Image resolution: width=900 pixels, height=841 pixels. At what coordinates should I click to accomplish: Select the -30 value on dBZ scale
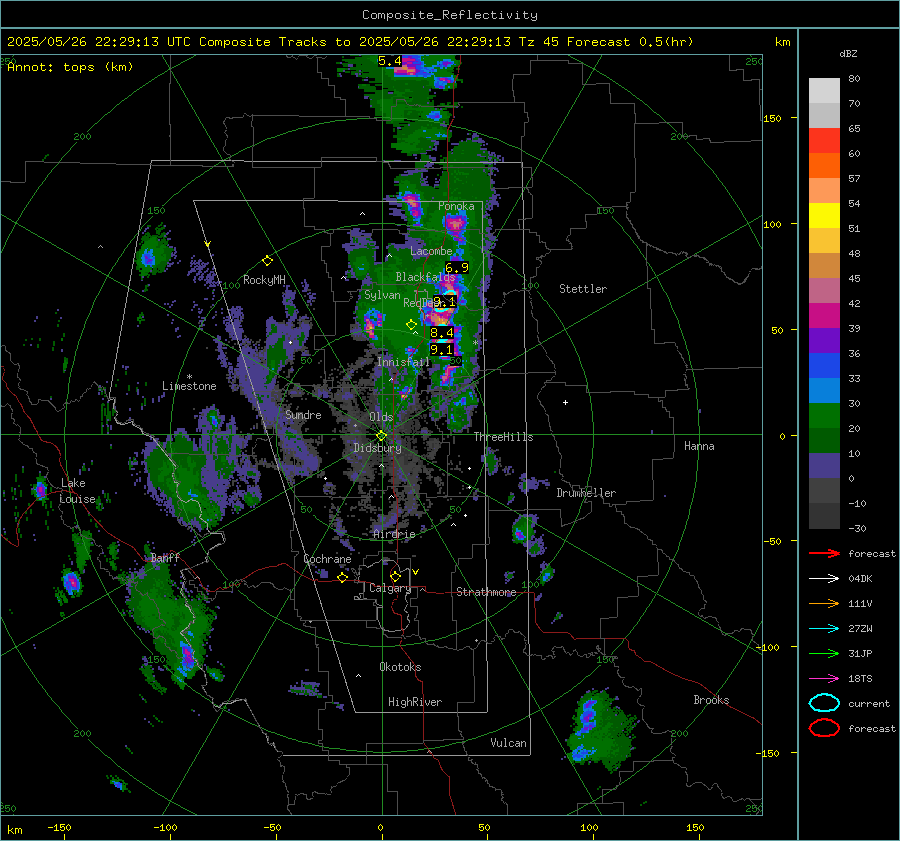(857, 528)
